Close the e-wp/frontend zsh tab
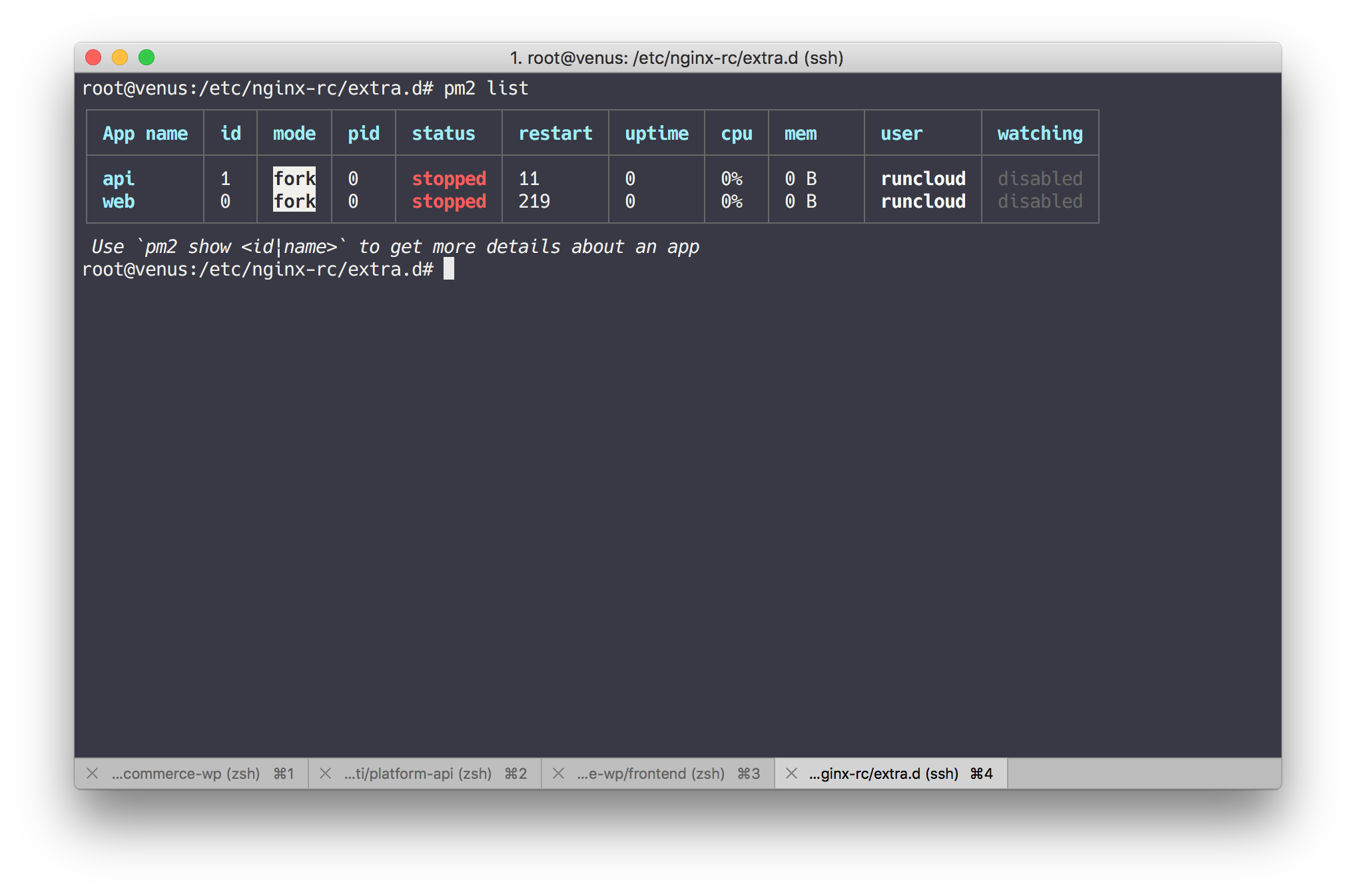The width and height of the screenshot is (1356, 896). pos(558,774)
